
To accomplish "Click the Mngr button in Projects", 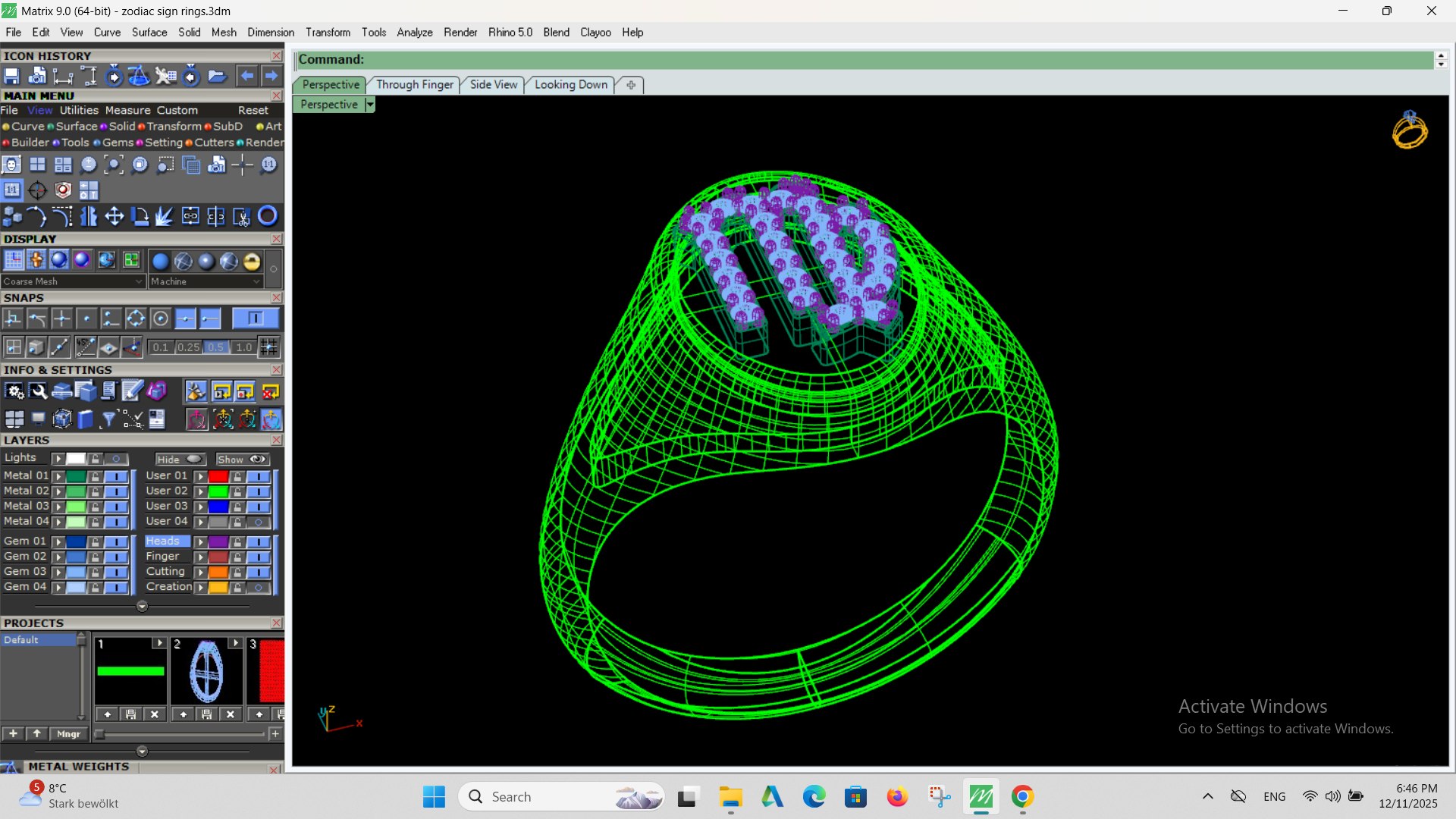I will [x=68, y=734].
